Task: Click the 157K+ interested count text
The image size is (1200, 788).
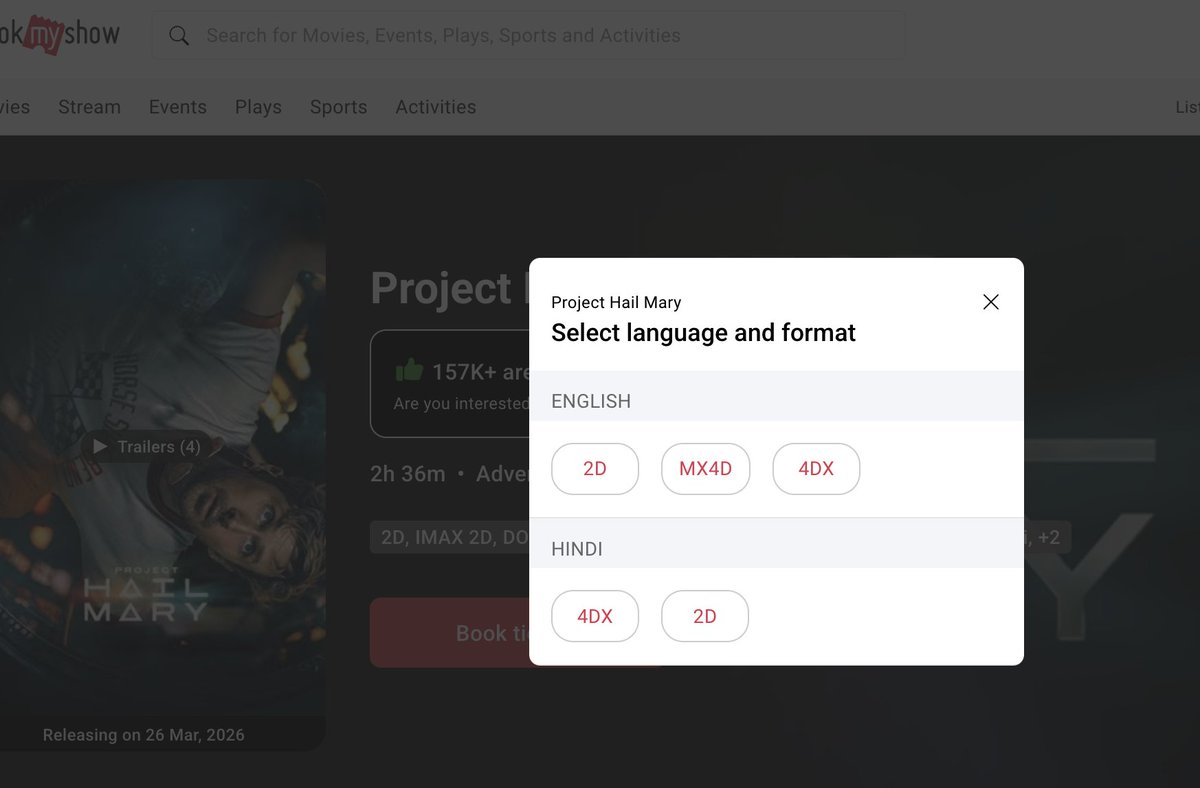Action: pyautogui.click(x=481, y=372)
